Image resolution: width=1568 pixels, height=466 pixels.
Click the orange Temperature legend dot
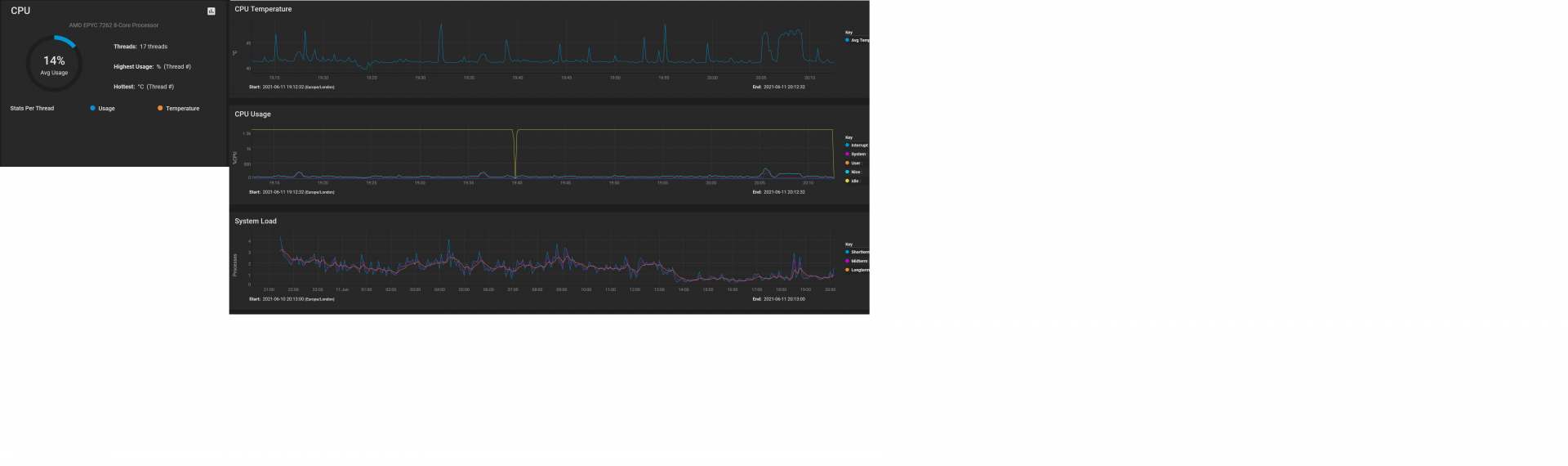(x=160, y=108)
